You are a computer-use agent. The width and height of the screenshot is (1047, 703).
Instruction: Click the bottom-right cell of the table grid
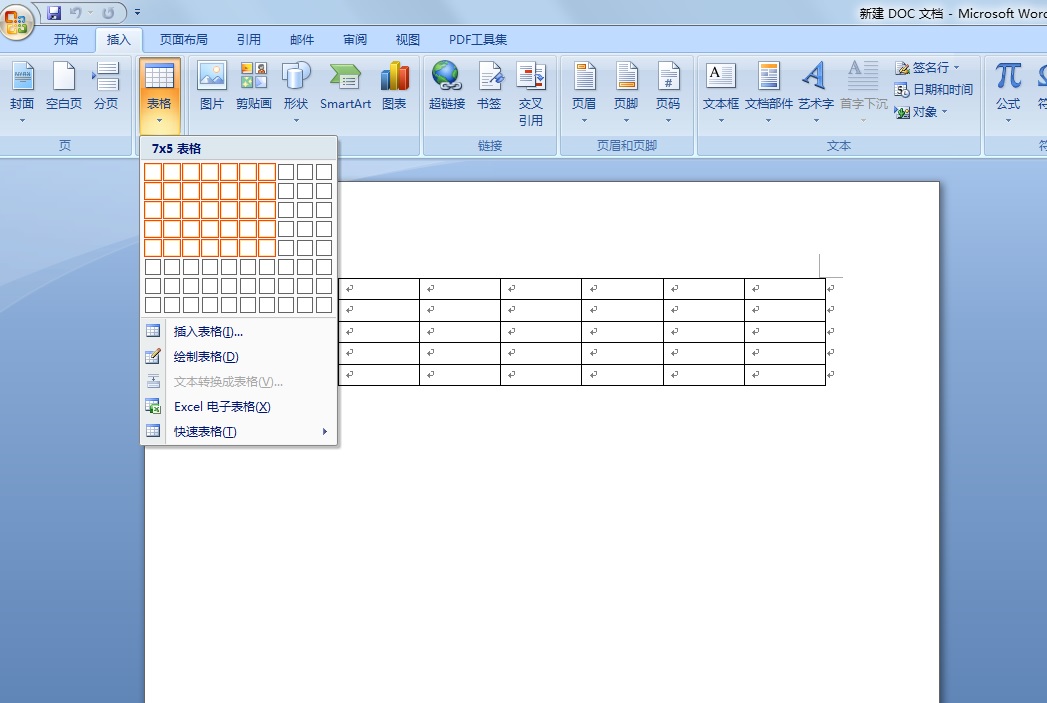tap(324, 305)
